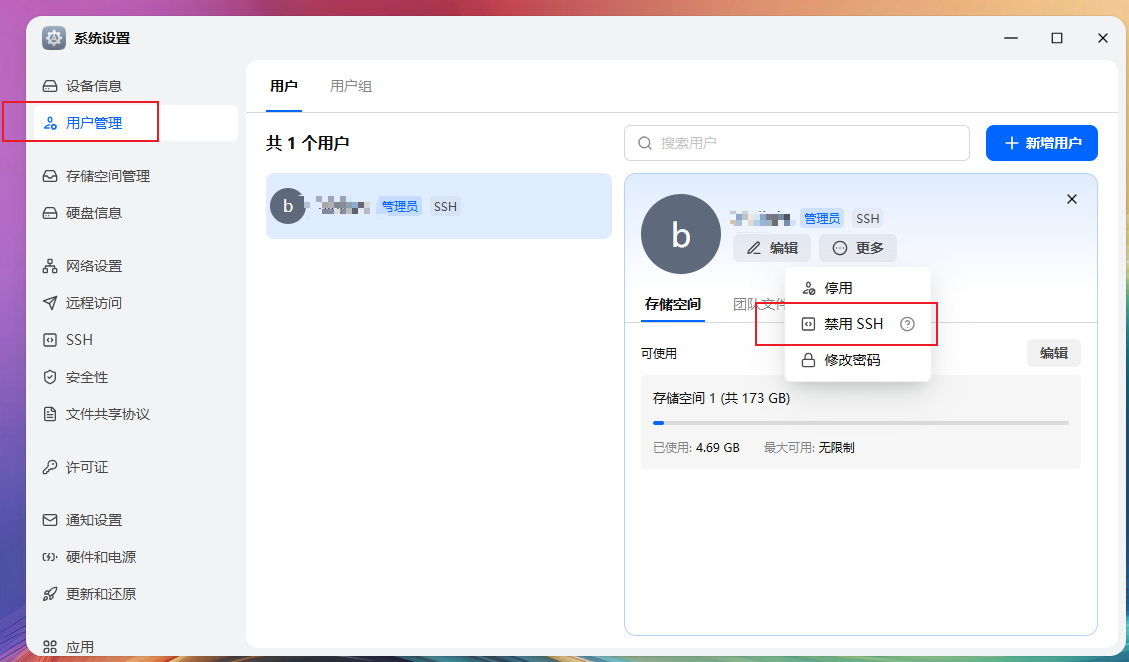Focus the 搜索用户 search field

[796, 143]
